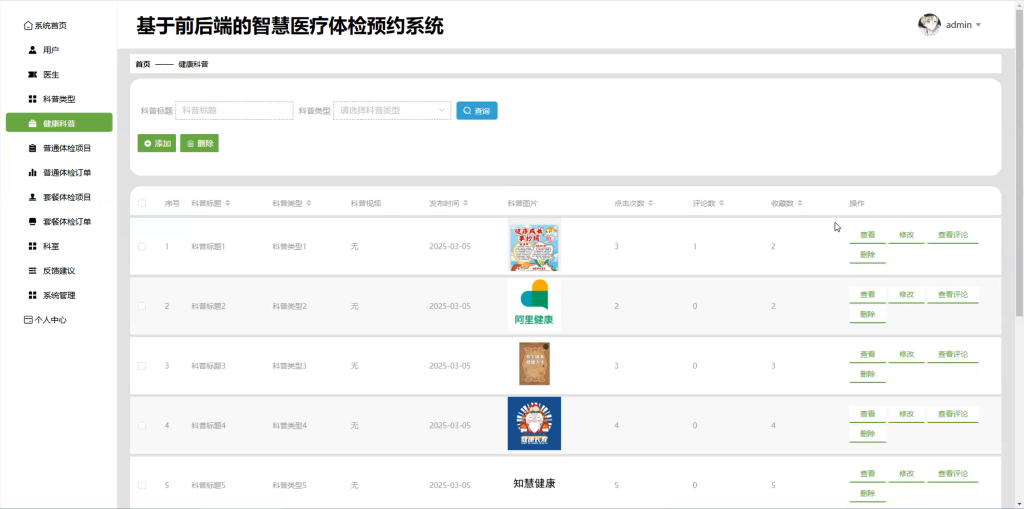Screen dimensions: 1024x509
Task: Click the card icon beside 个人中心
Action: [28, 320]
